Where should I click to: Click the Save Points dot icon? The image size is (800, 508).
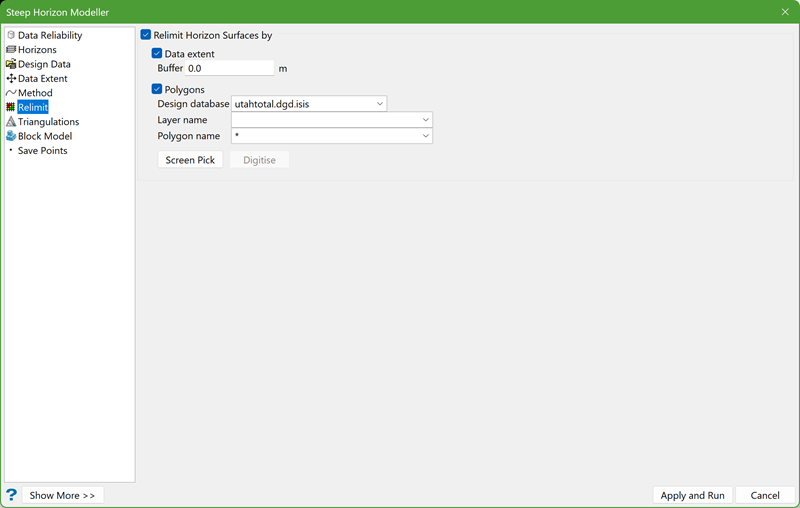pyautogui.click(x=11, y=150)
